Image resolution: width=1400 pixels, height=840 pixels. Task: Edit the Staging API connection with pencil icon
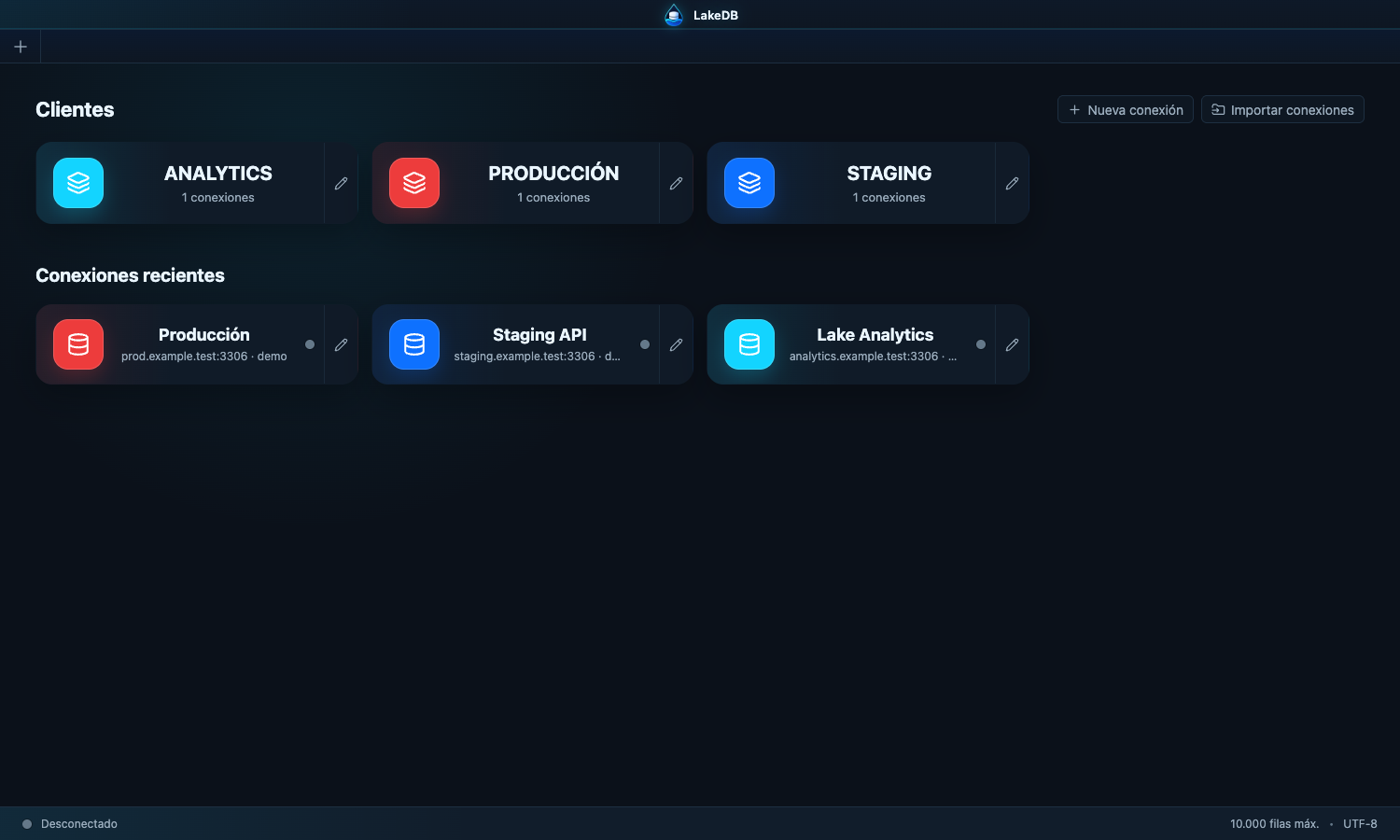[676, 344]
